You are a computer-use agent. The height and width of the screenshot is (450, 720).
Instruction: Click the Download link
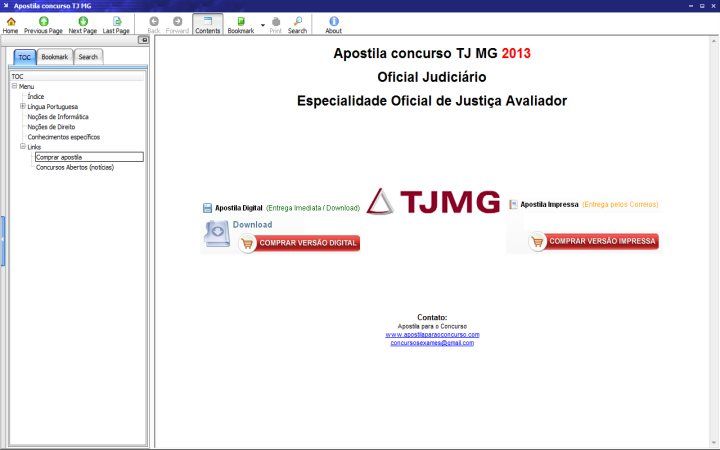click(x=252, y=225)
